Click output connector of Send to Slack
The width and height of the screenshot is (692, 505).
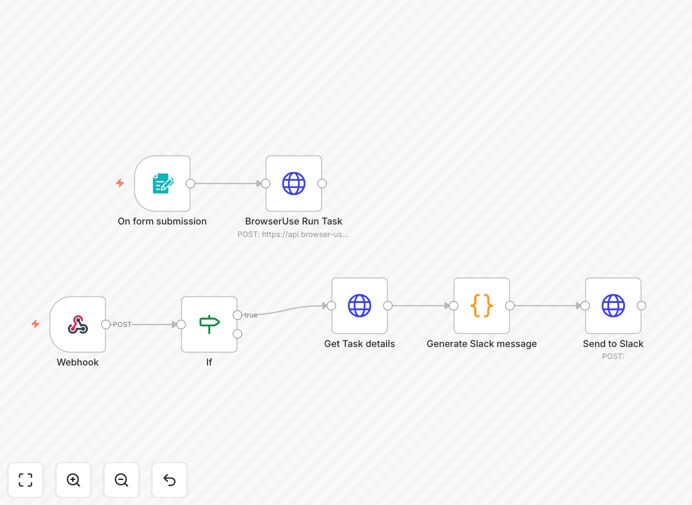click(641, 305)
